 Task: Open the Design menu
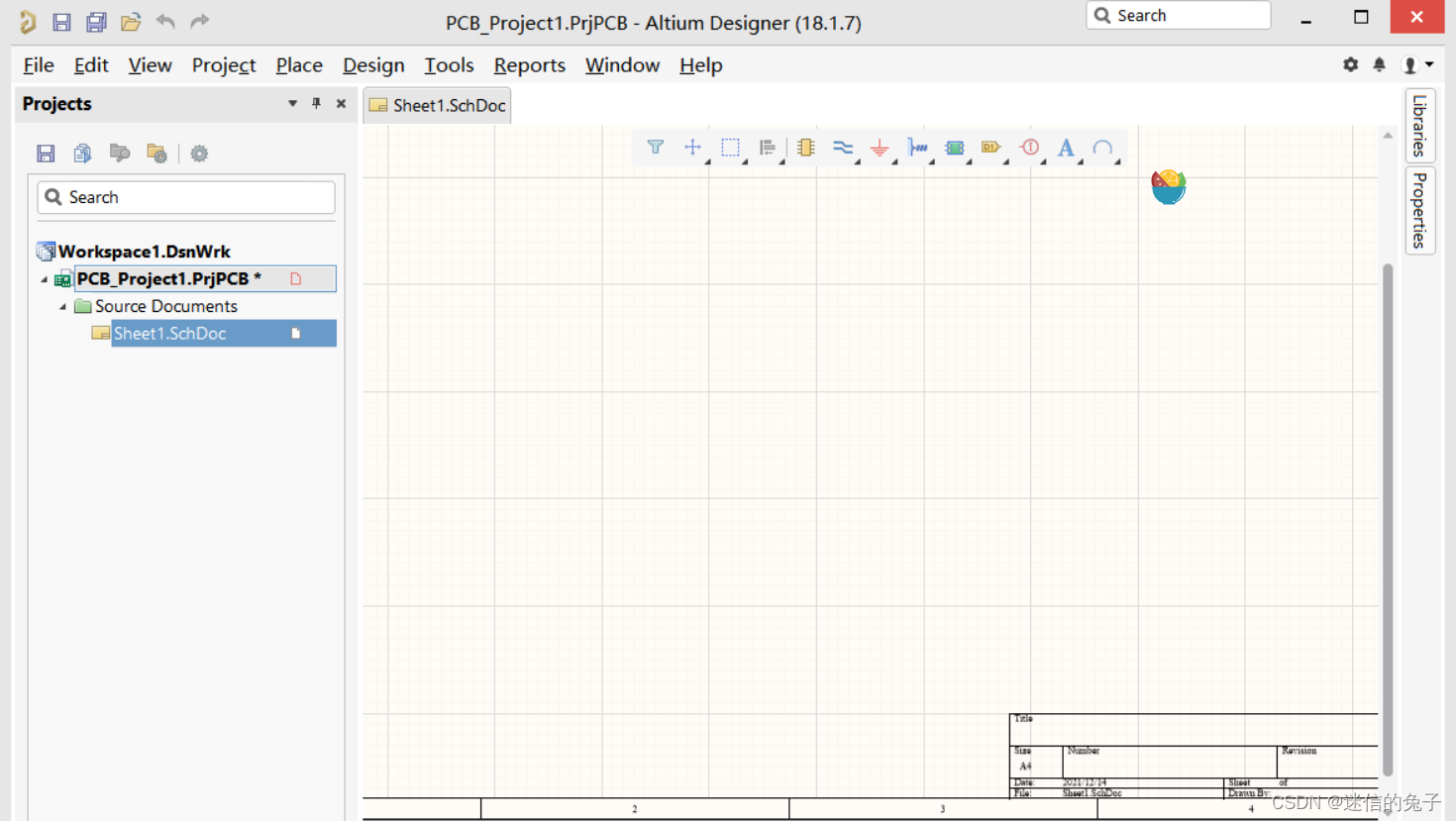click(x=373, y=65)
